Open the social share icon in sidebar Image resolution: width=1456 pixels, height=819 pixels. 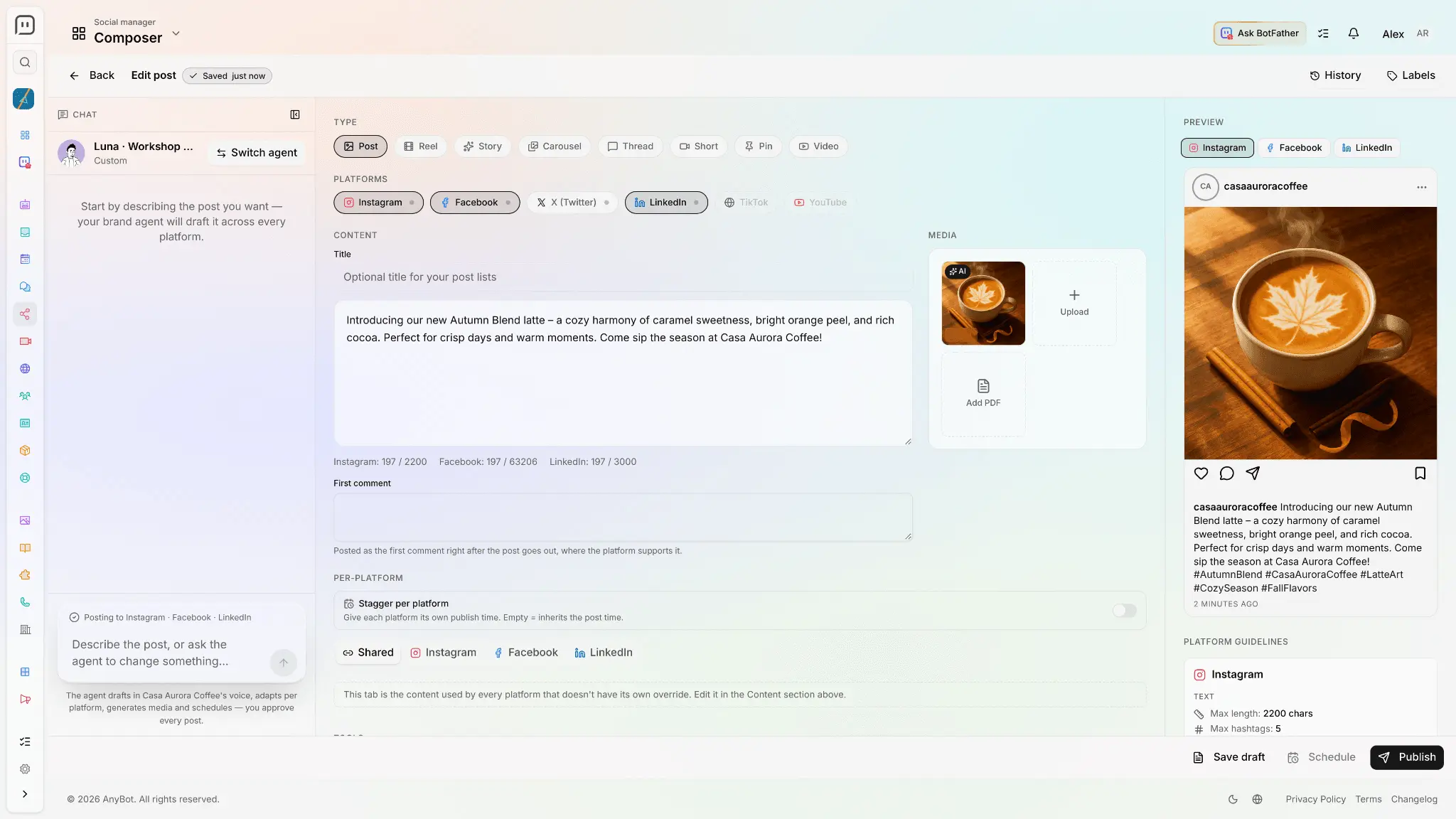pos(25,314)
